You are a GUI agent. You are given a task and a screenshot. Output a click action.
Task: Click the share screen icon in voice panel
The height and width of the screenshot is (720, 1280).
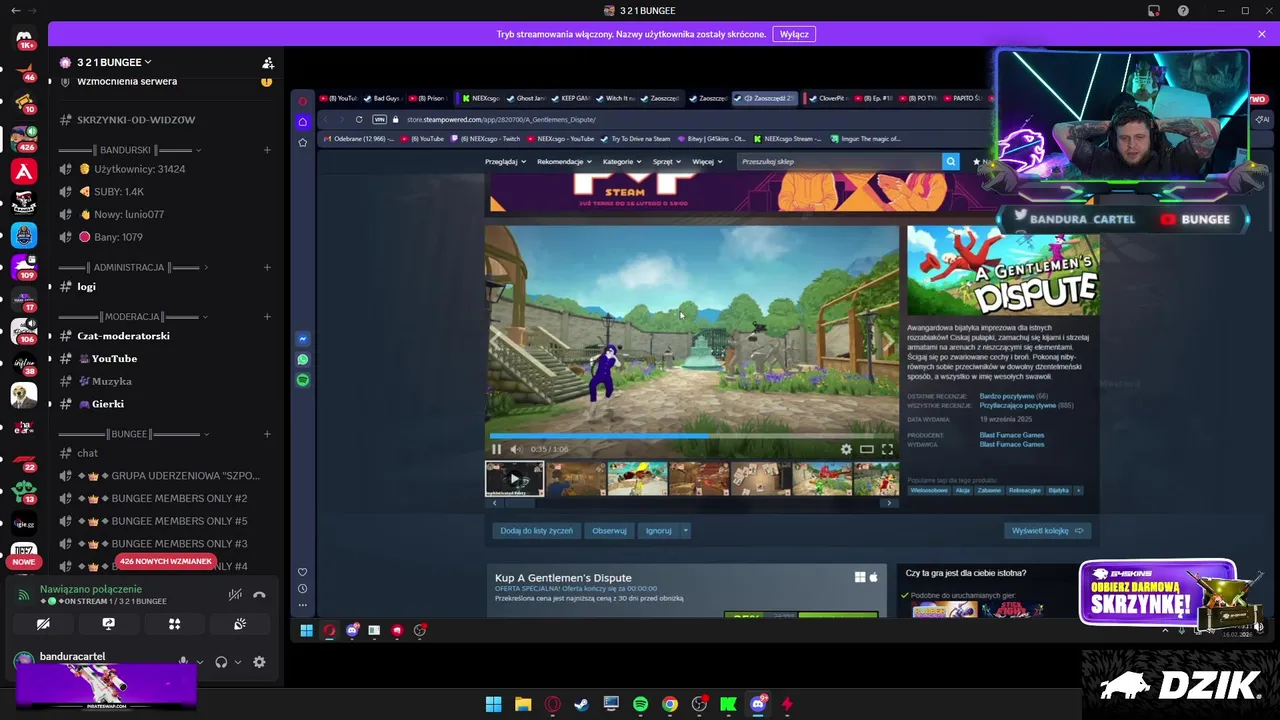(x=109, y=624)
